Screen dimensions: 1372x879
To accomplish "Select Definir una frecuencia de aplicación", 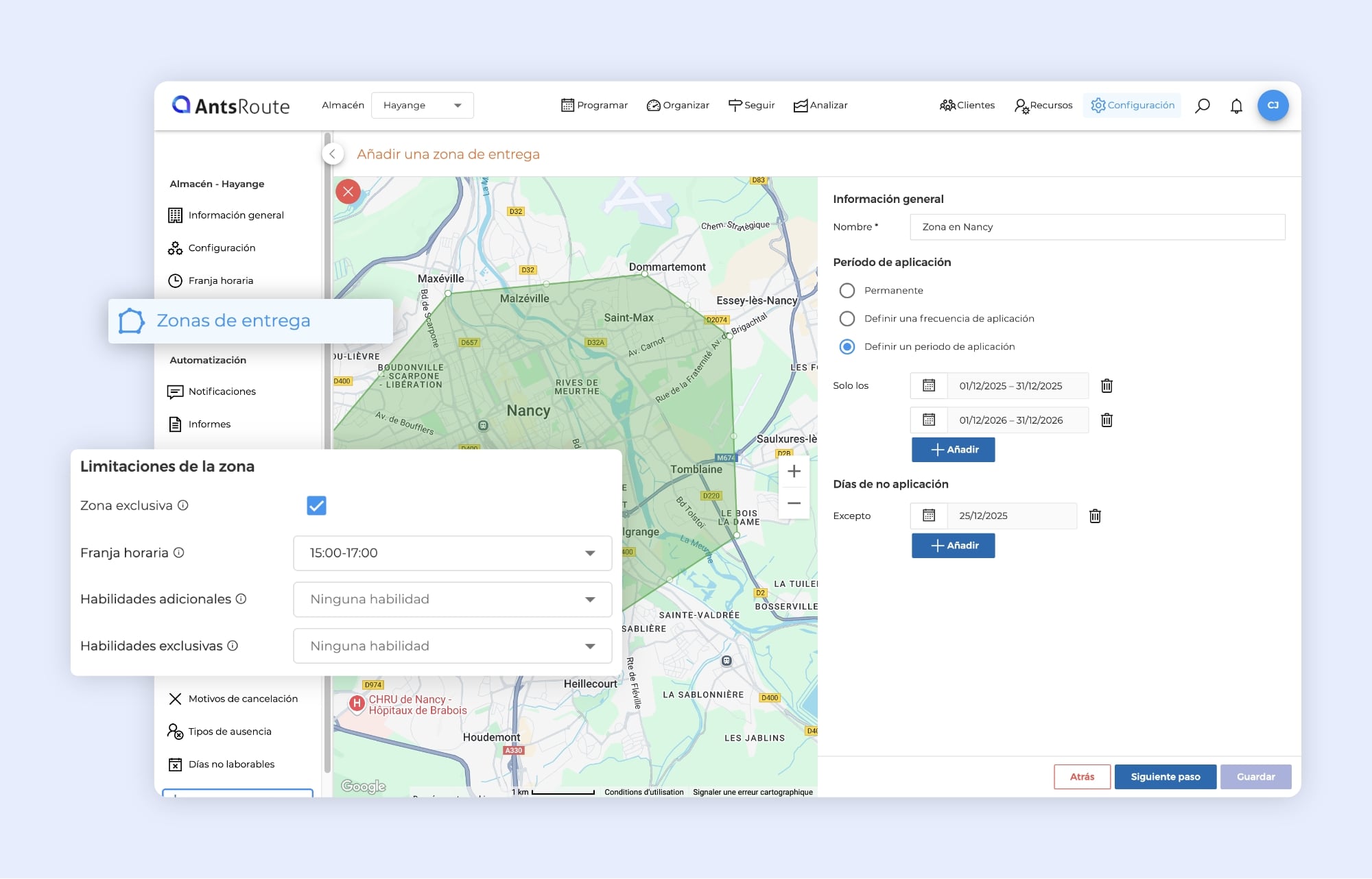I will click(x=847, y=319).
